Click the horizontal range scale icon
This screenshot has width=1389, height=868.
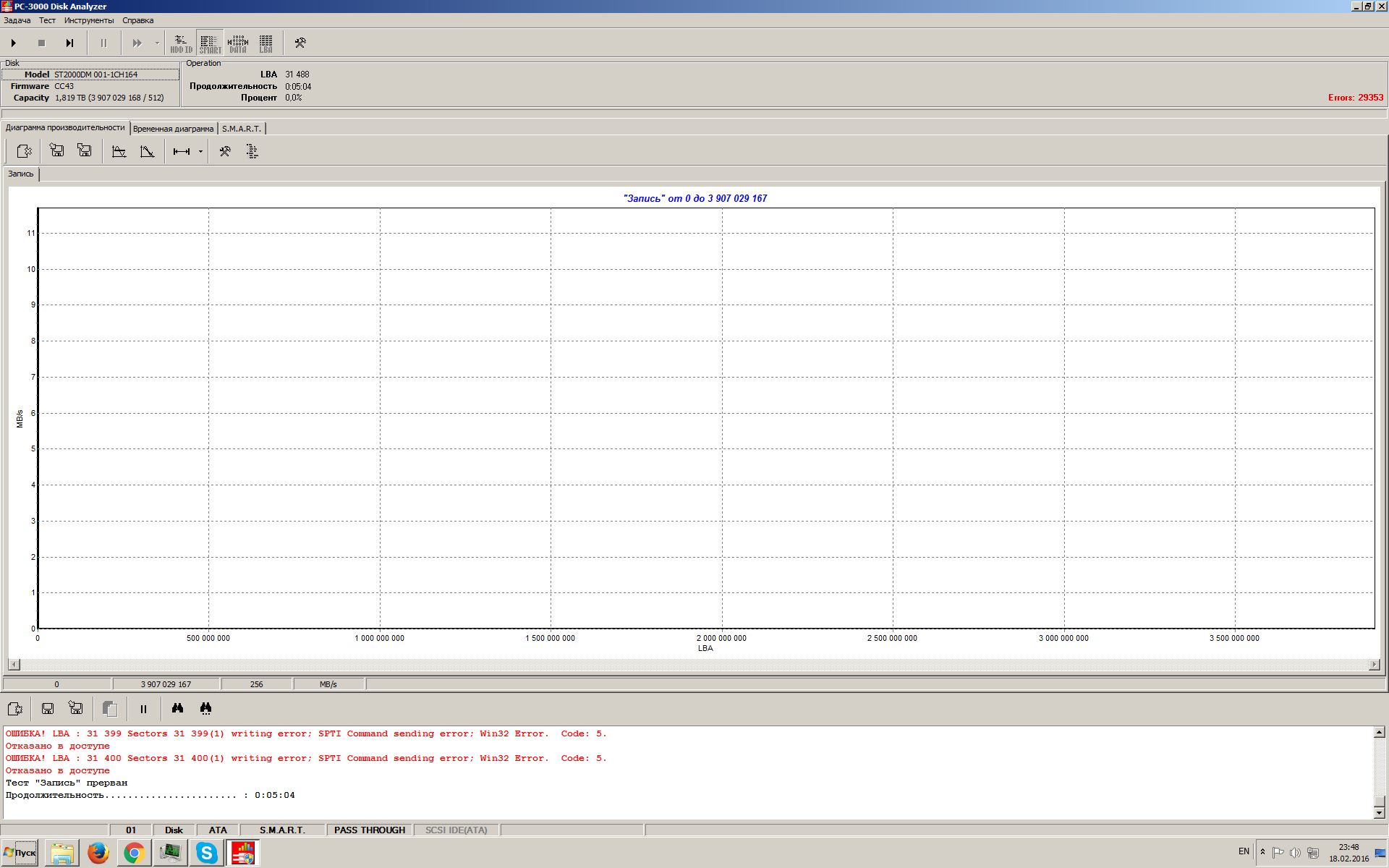(x=181, y=151)
